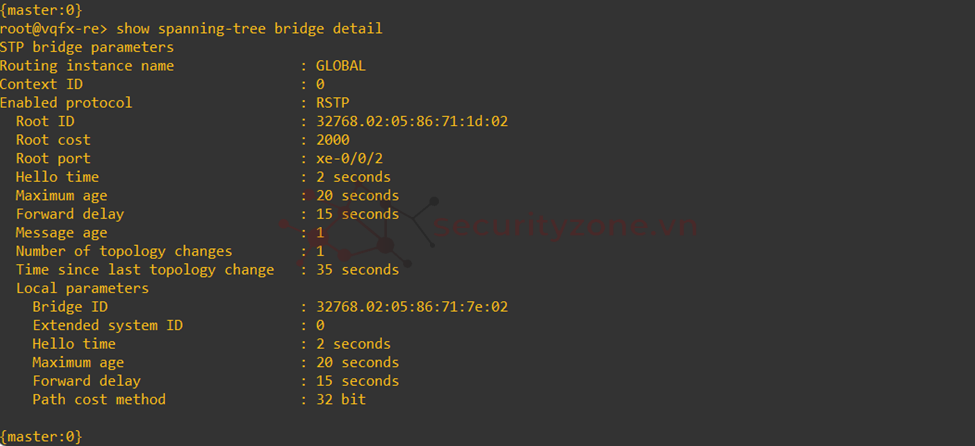The image size is (975, 446).
Task: Click the Bridge ID value ending 7e:02
Action: tap(412, 307)
